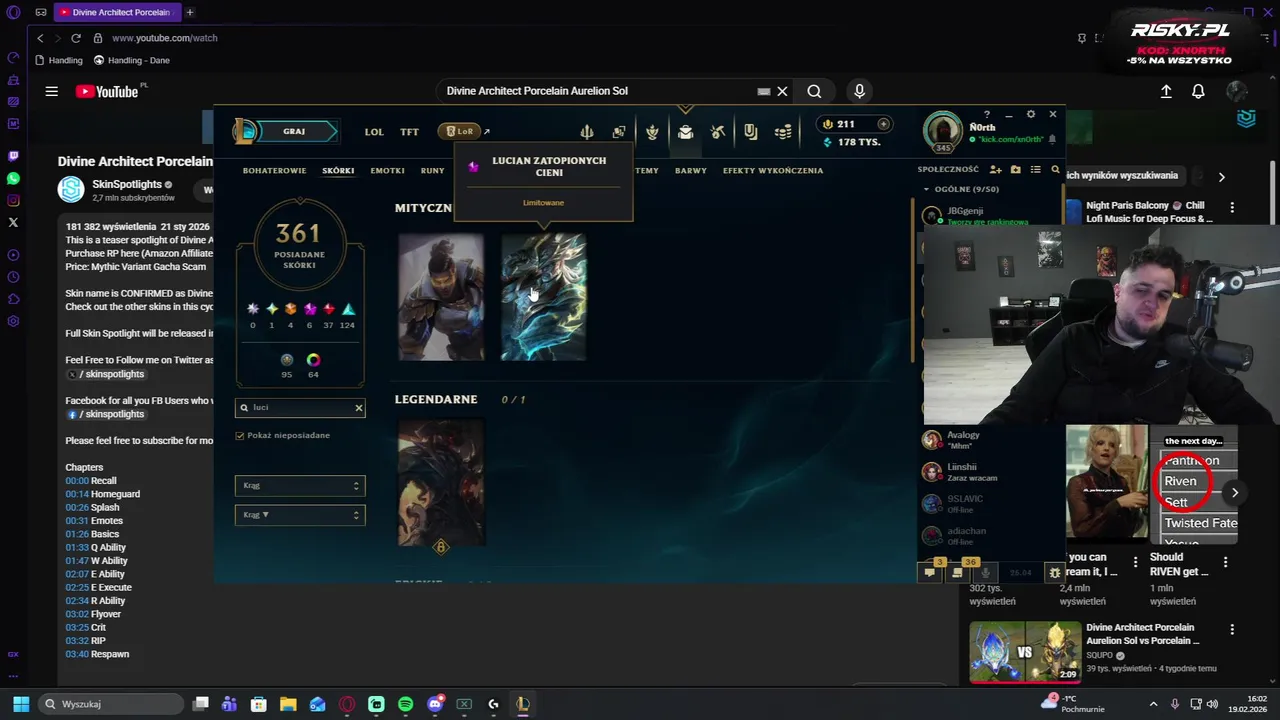Clear the YouTube search query with X
The width and height of the screenshot is (1280, 720).
click(x=782, y=91)
